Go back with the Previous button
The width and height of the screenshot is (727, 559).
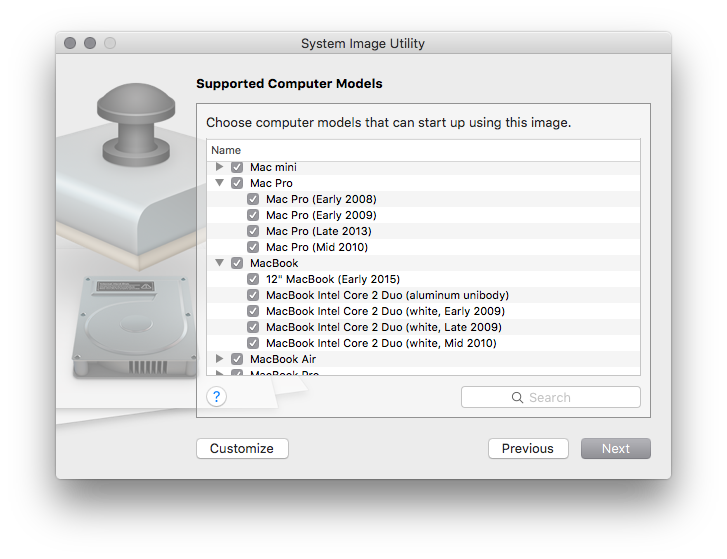click(528, 449)
